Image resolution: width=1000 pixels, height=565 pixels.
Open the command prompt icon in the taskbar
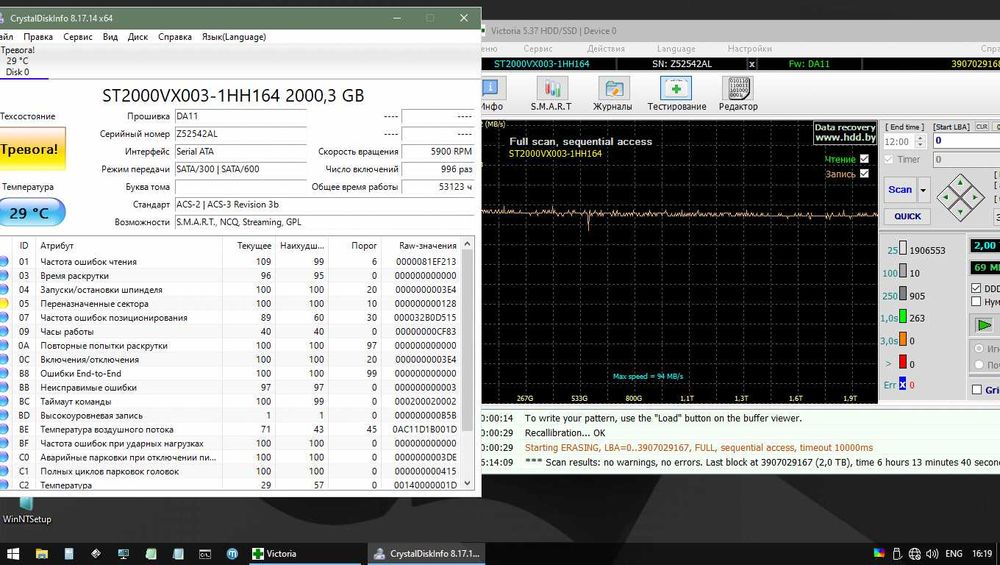tap(205, 554)
